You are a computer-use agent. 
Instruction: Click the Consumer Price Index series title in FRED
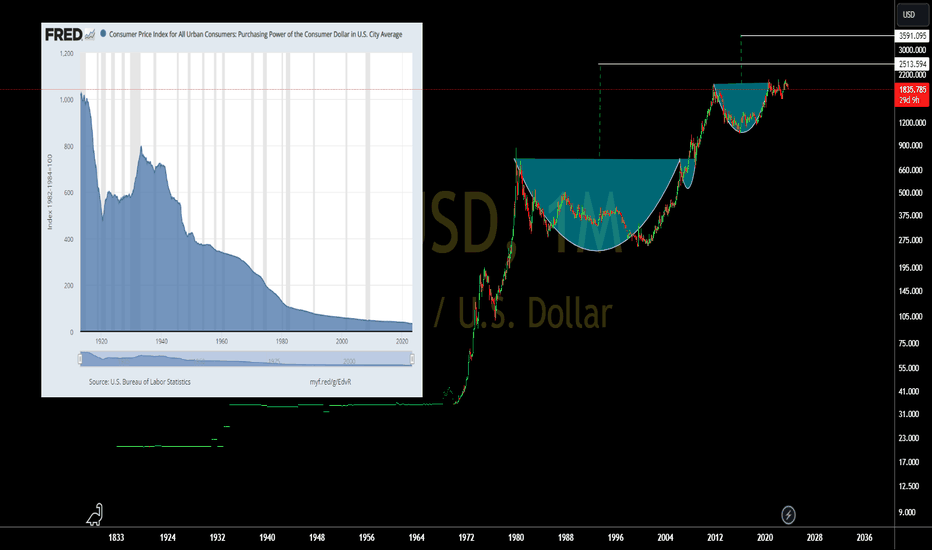256,34
